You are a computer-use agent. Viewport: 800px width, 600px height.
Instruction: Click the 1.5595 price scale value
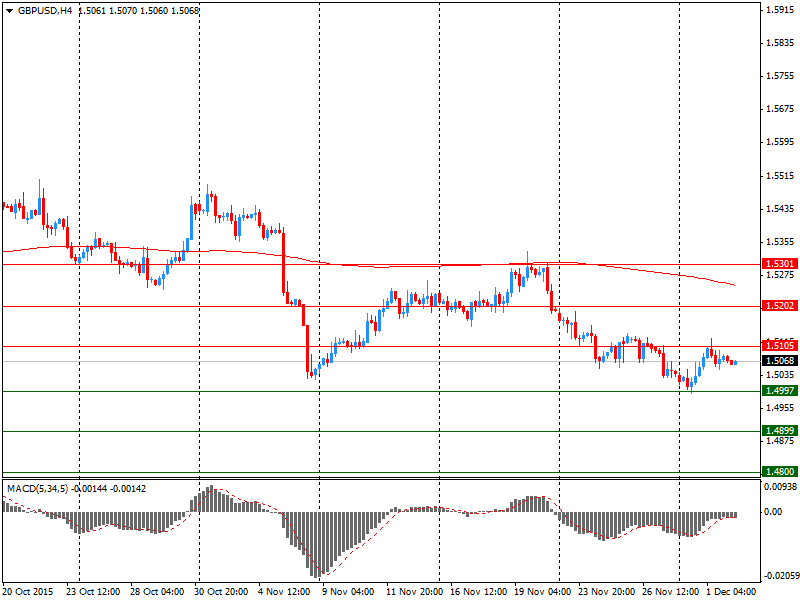point(781,142)
